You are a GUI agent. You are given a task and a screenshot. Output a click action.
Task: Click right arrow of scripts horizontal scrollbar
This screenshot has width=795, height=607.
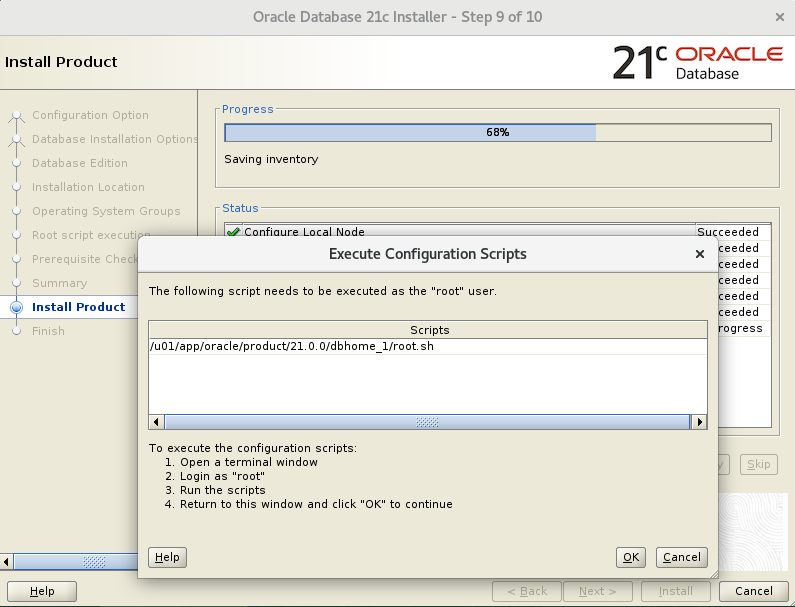tap(700, 422)
